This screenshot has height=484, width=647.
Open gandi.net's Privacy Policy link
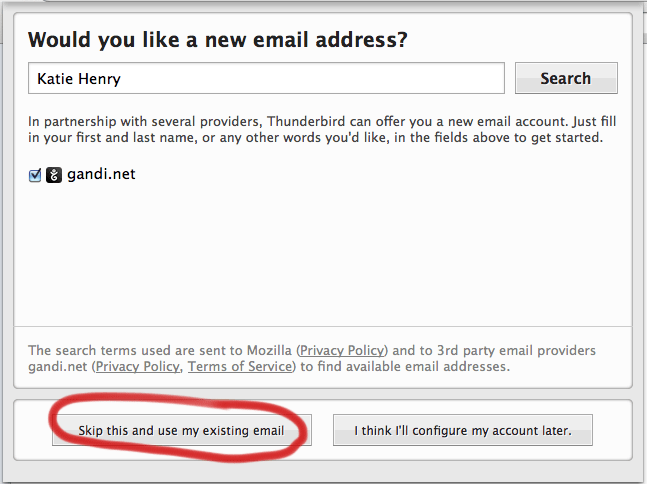(x=138, y=366)
